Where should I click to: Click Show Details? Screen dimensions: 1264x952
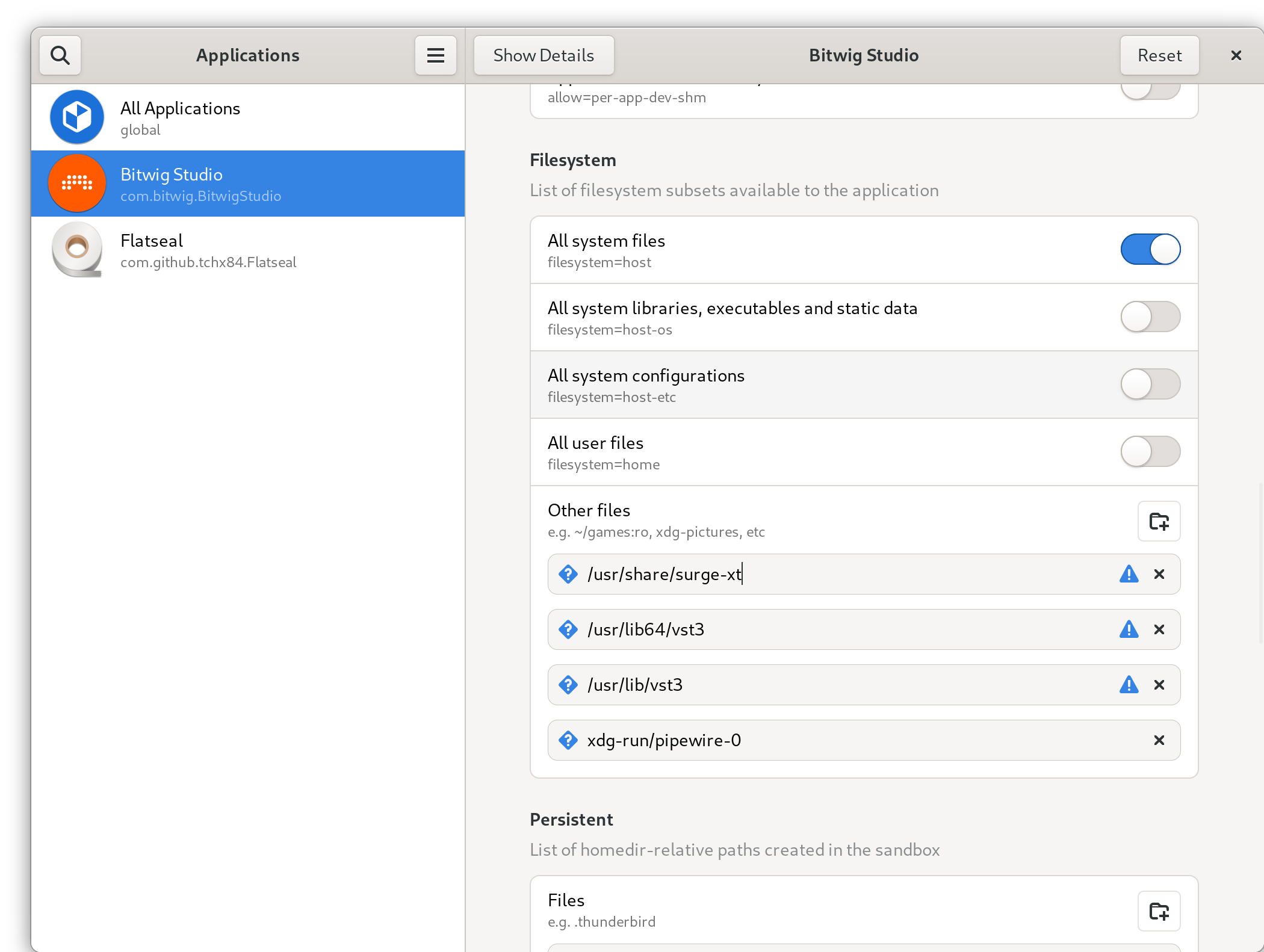pyautogui.click(x=543, y=55)
